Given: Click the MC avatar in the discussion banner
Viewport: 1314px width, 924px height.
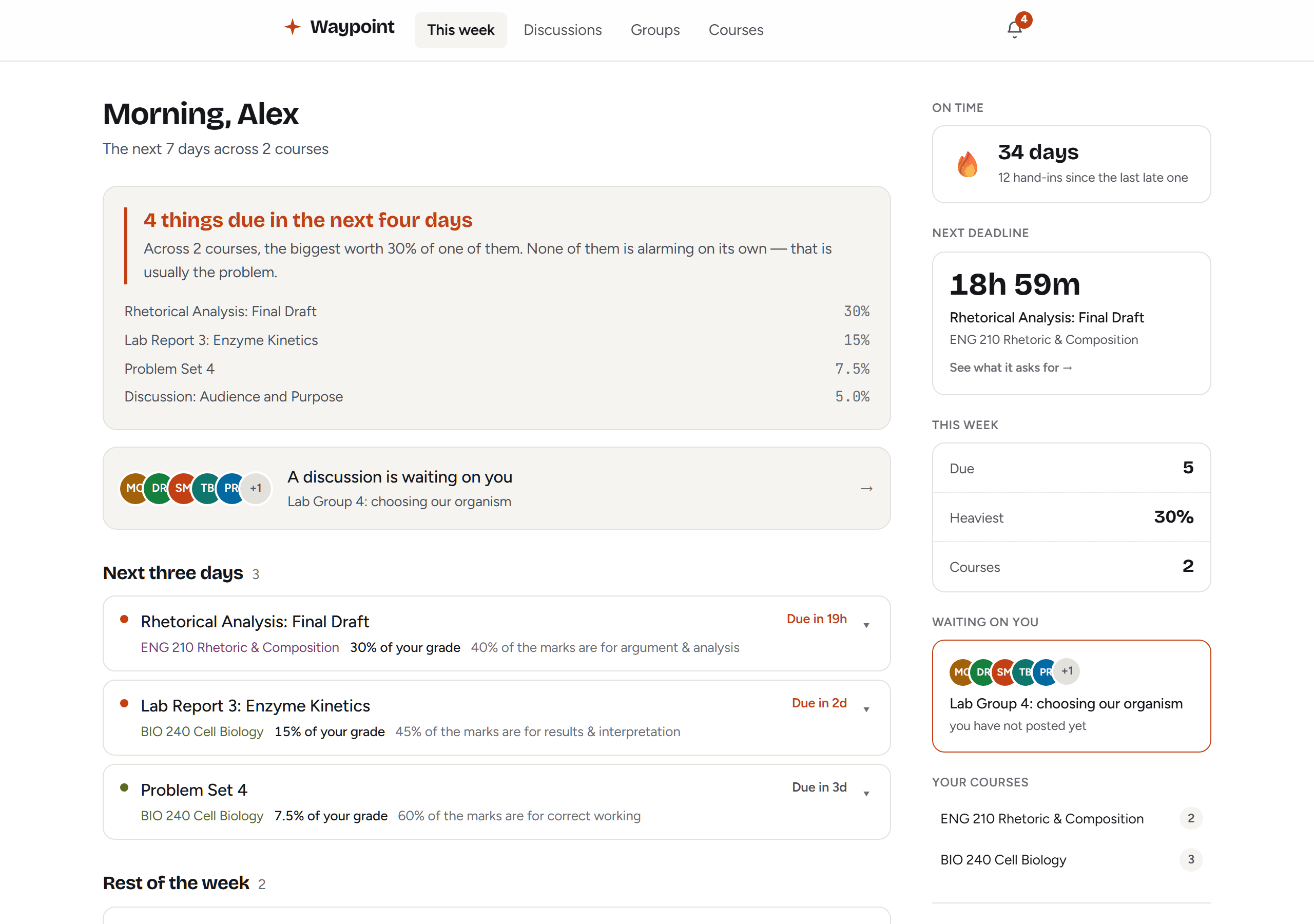Looking at the screenshot, I should point(133,488).
